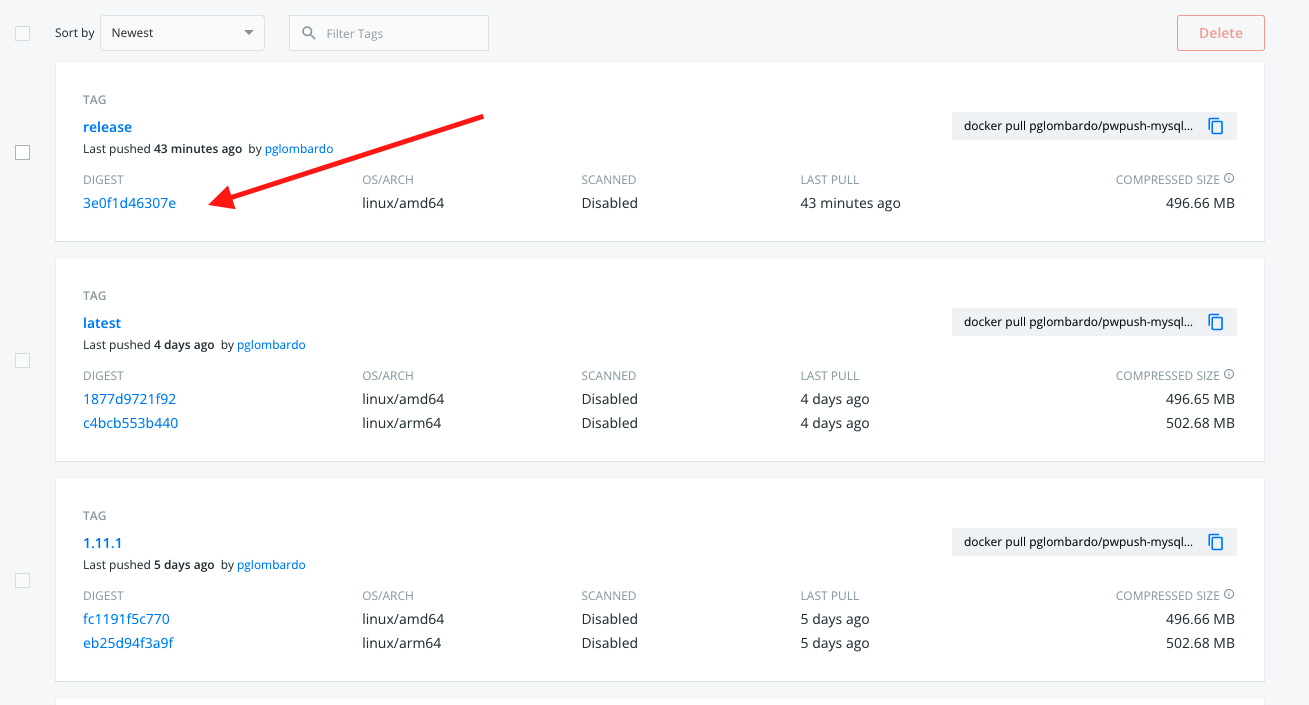
Task: Click 5 days ago in the fc1191f5c770 row
Action: [x=835, y=619]
